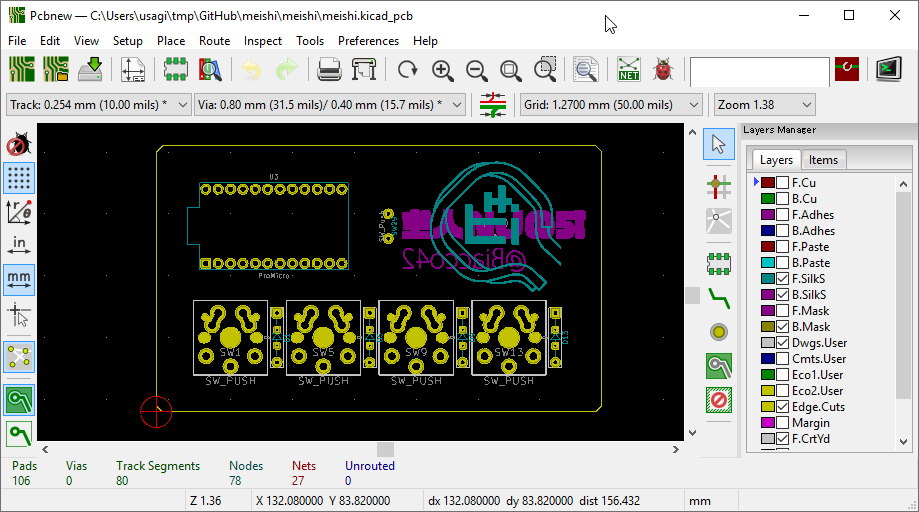Open the page settings icon
Image resolution: width=919 pixels, height=512 pixels.
click(133, 69)
